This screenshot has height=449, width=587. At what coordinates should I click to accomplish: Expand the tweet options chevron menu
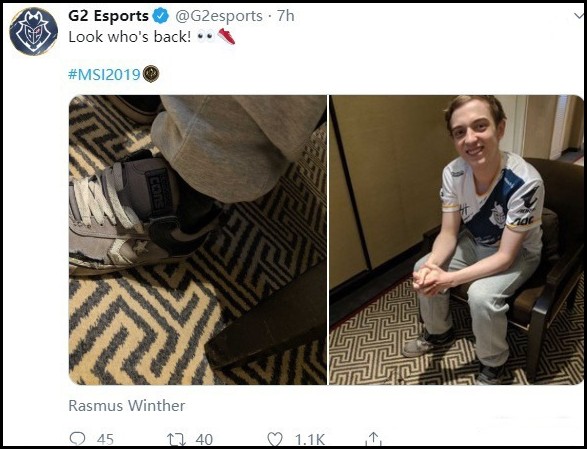point(579,16)
